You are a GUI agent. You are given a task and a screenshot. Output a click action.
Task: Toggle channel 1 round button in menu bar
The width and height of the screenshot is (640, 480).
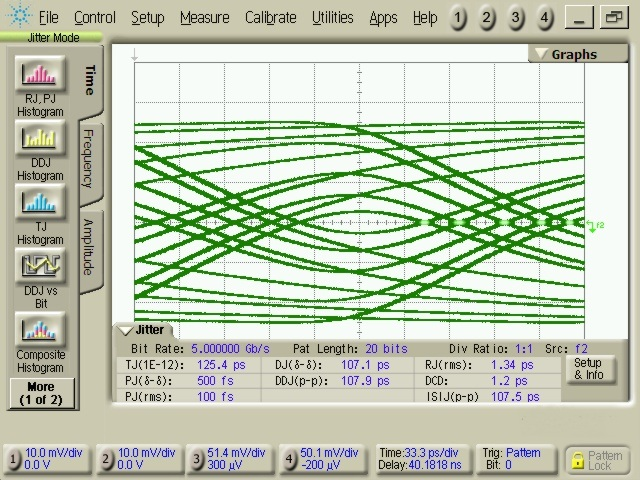click(x=458, y=18)
